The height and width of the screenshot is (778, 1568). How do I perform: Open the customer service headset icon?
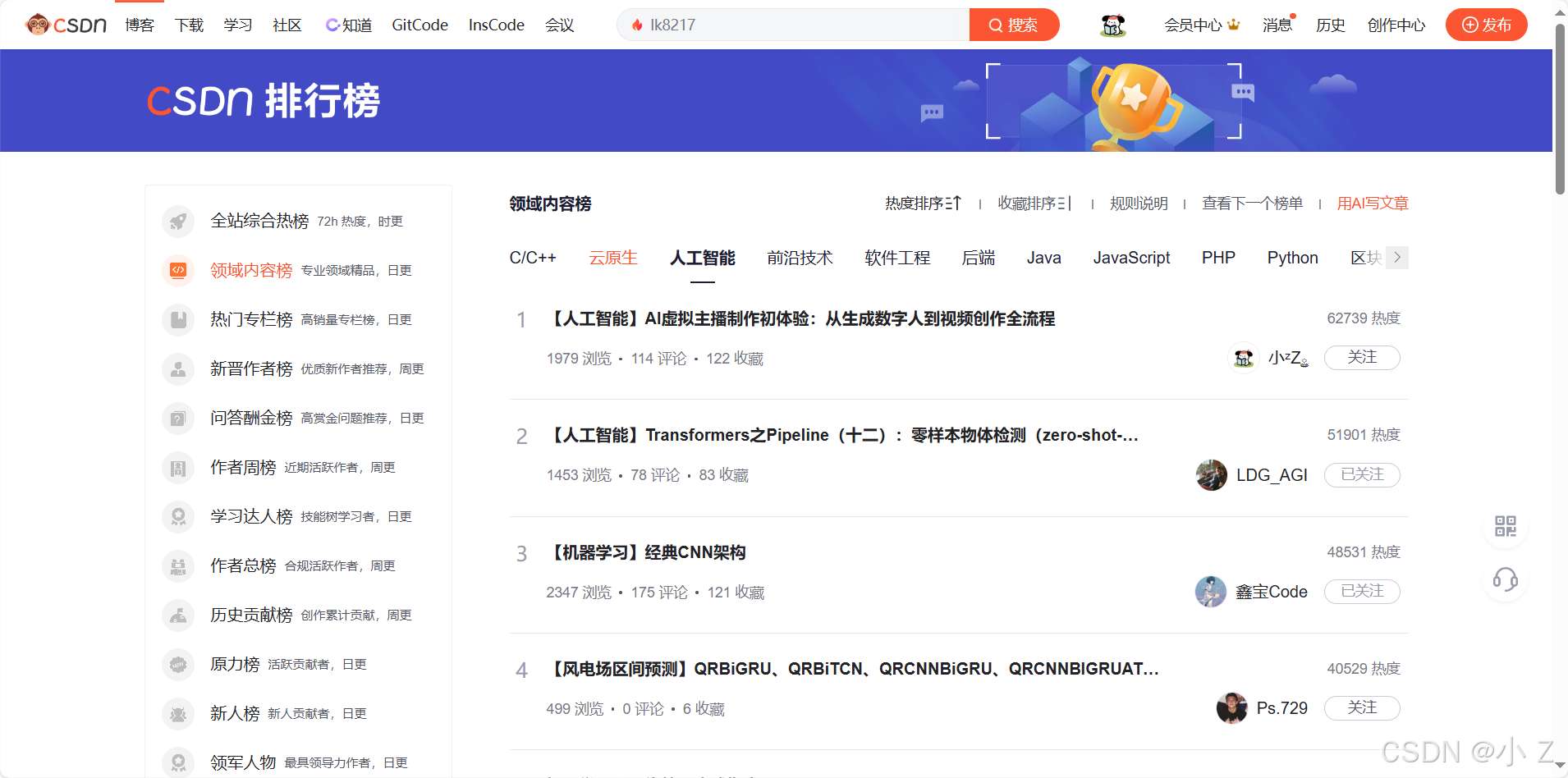[1505, 580]
